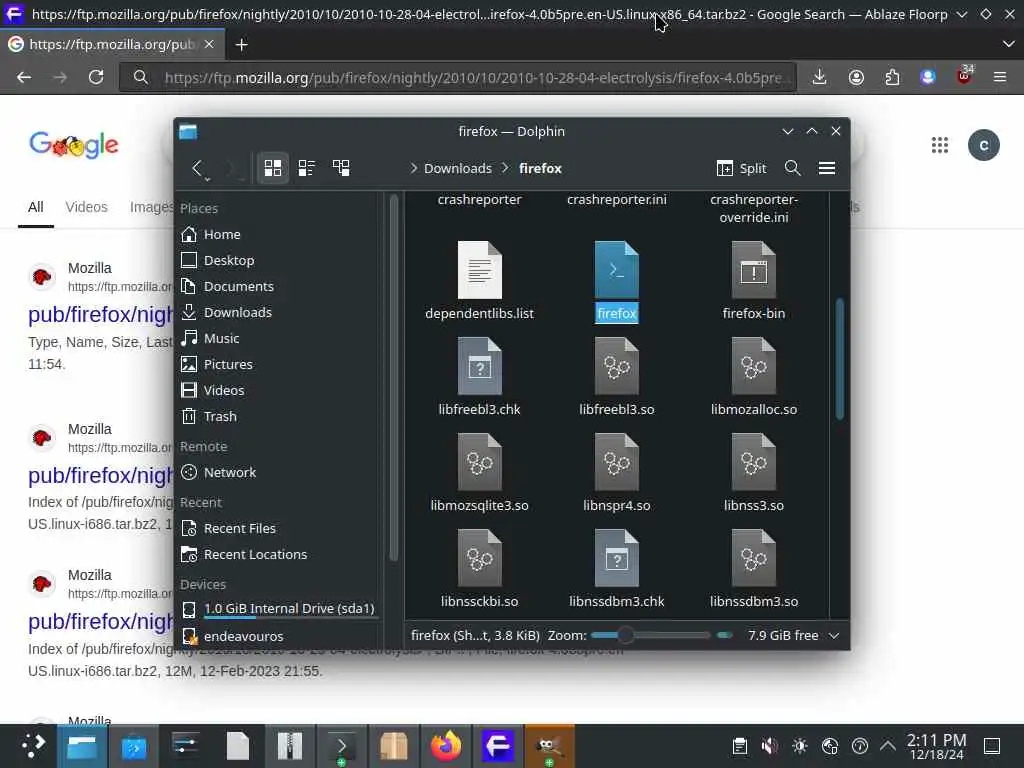Open application launcher in taskbar
1024x768 pixels.
31,746
